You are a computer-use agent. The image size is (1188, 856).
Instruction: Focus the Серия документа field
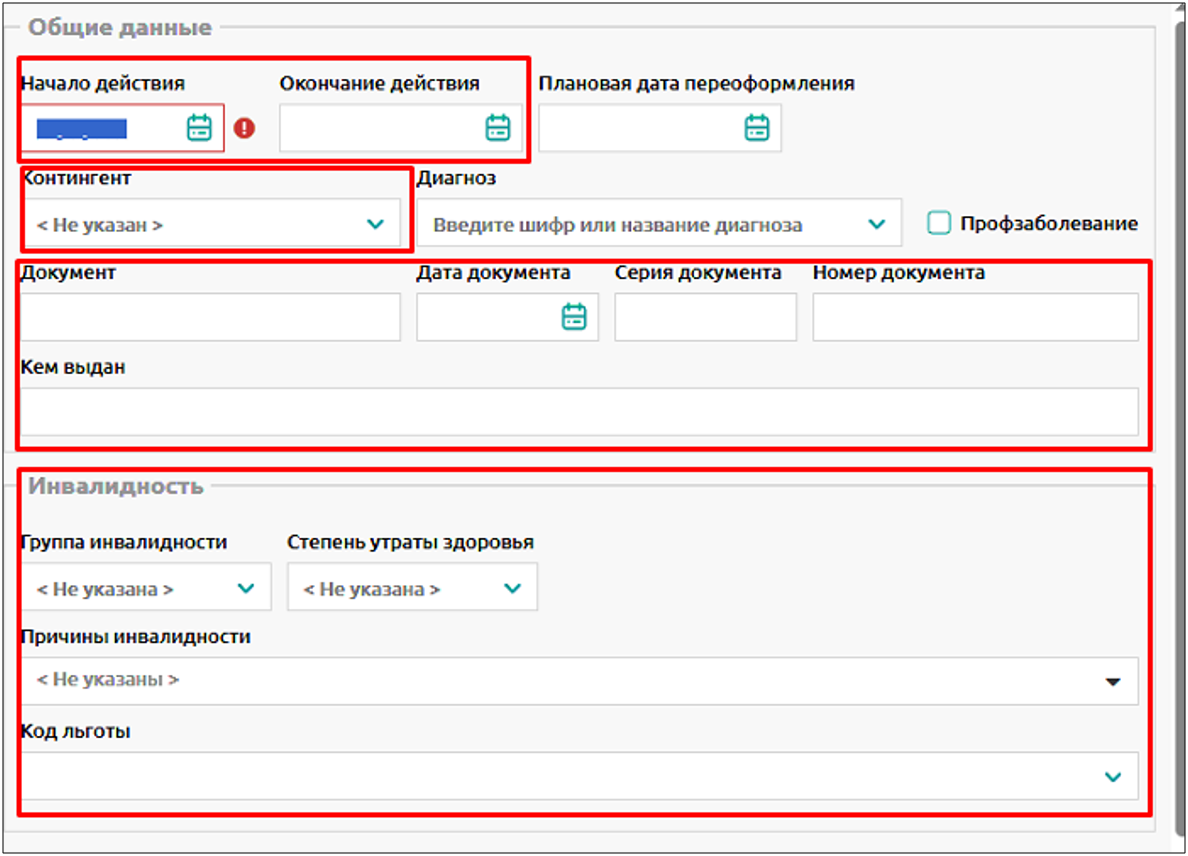705,317
